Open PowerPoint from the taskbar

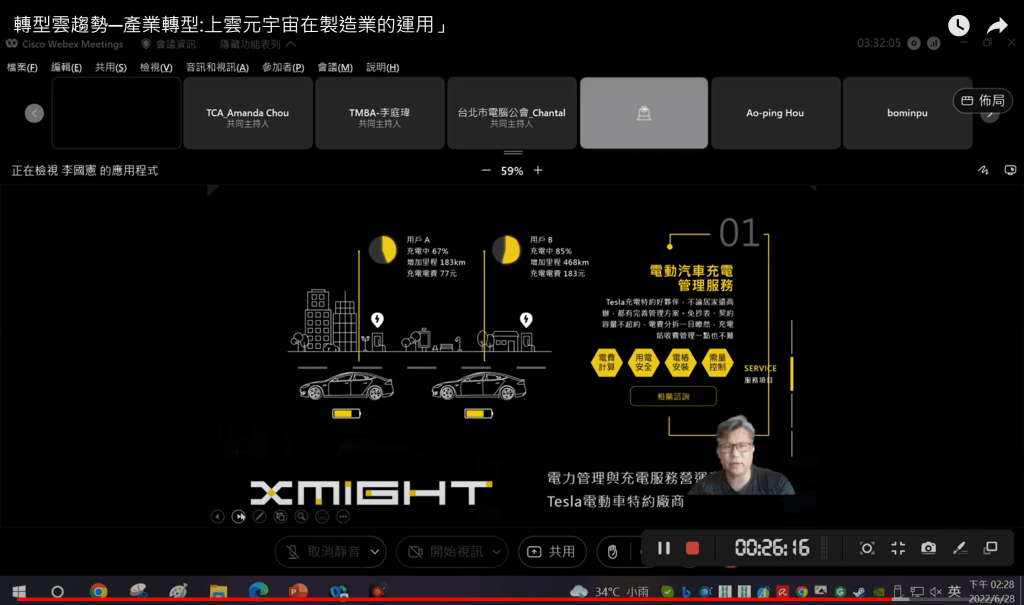(297, 591)
